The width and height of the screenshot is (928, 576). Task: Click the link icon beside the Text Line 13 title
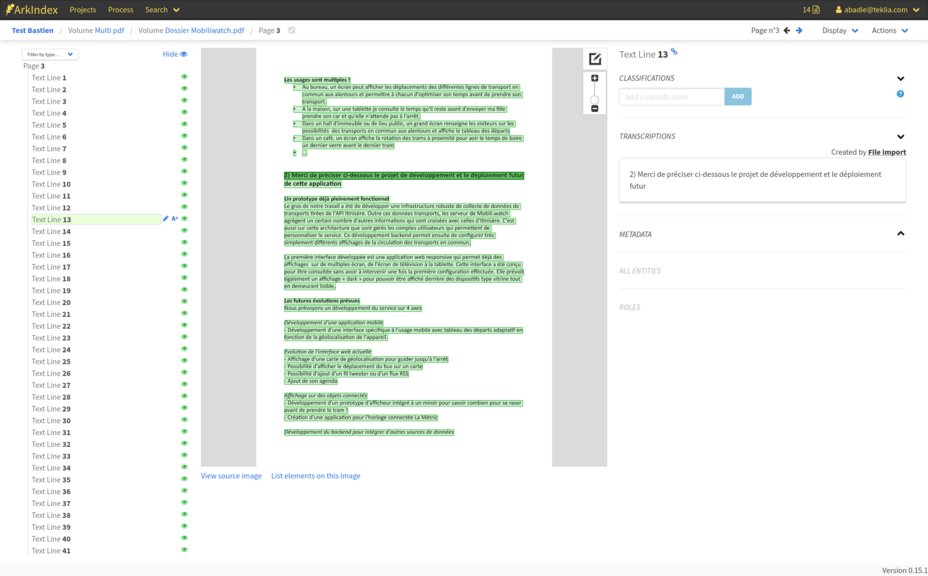click(674, 52)
